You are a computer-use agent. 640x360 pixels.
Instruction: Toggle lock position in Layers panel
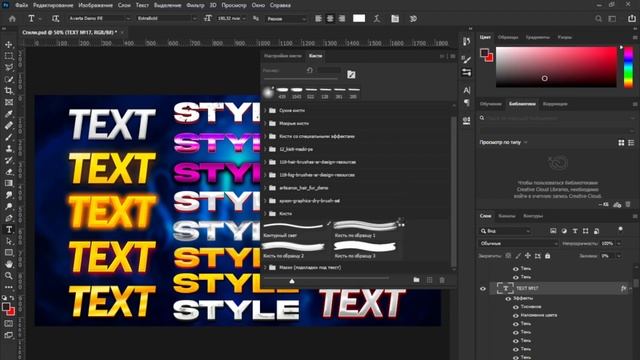[528, 256]
